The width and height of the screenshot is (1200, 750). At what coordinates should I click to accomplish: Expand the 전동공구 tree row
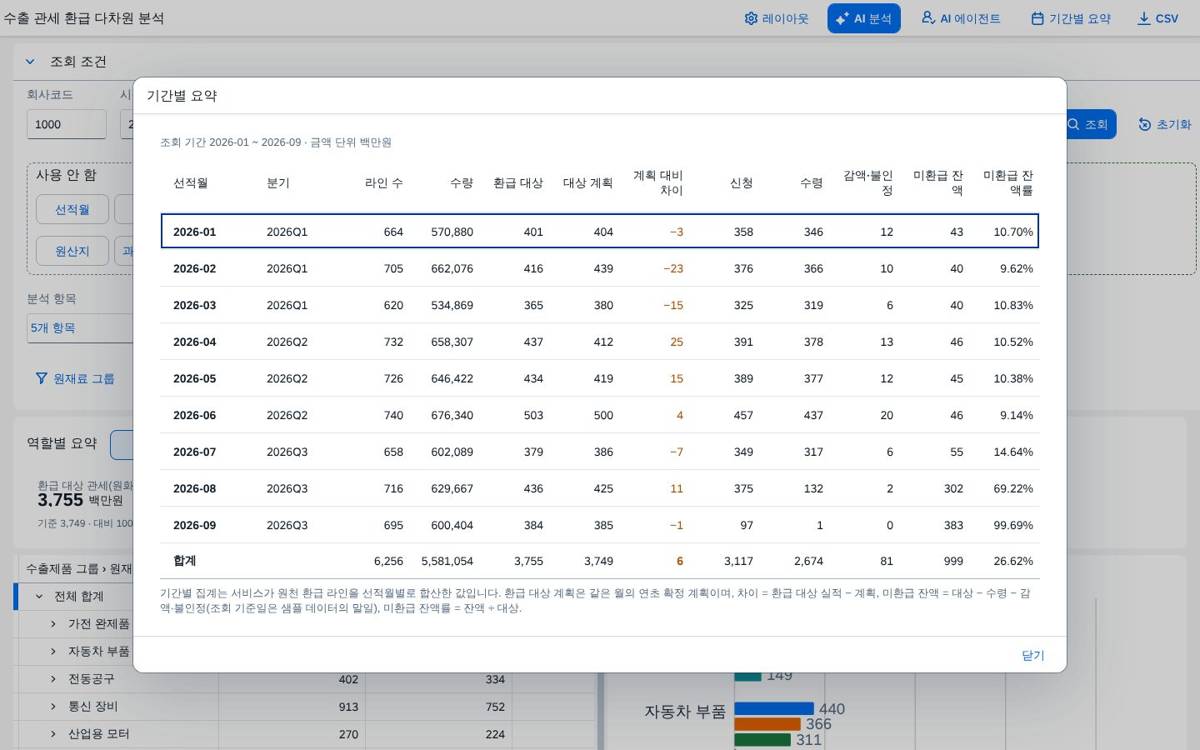coord(53,679)
